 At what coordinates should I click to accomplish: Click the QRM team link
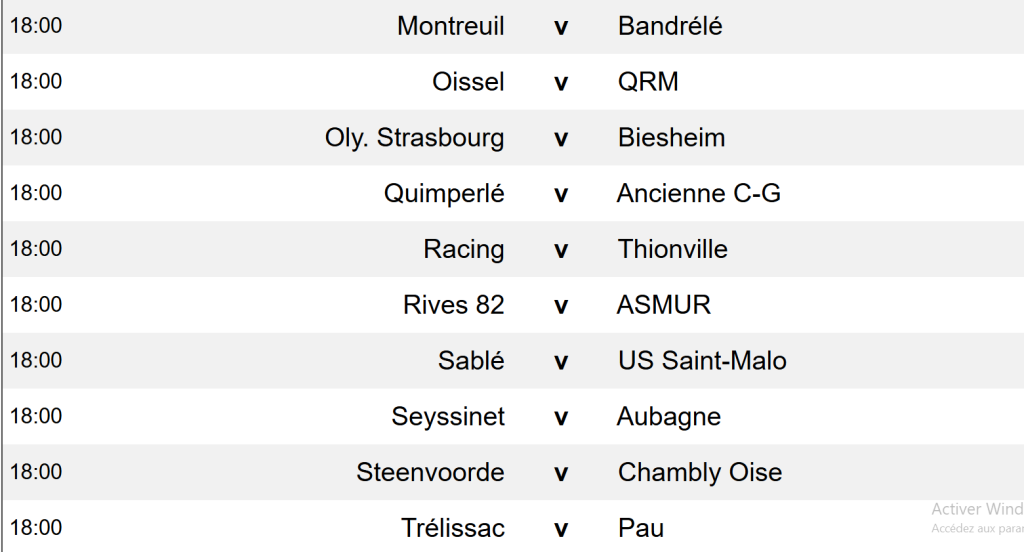tap(648, 82)
